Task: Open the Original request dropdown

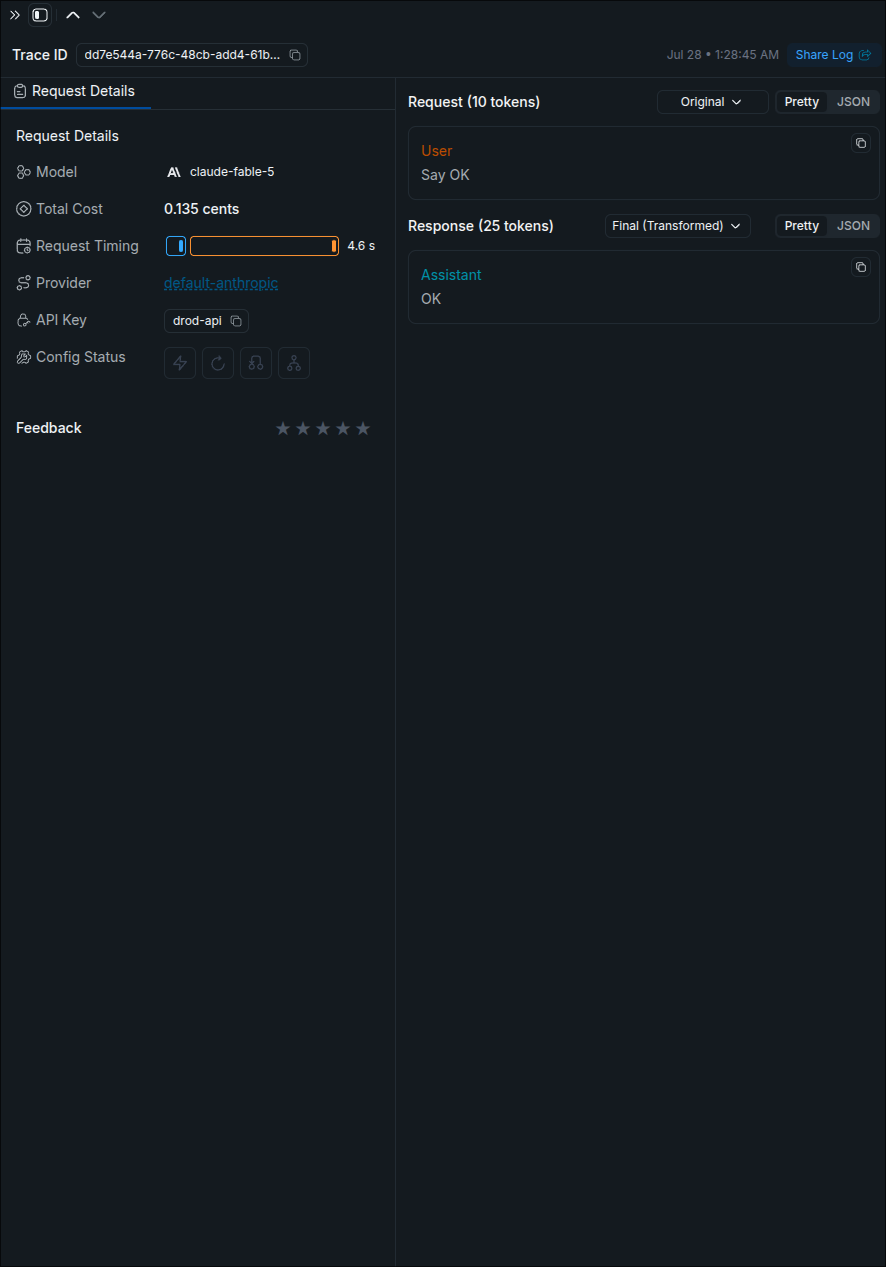Action: [x=712, y=102]
